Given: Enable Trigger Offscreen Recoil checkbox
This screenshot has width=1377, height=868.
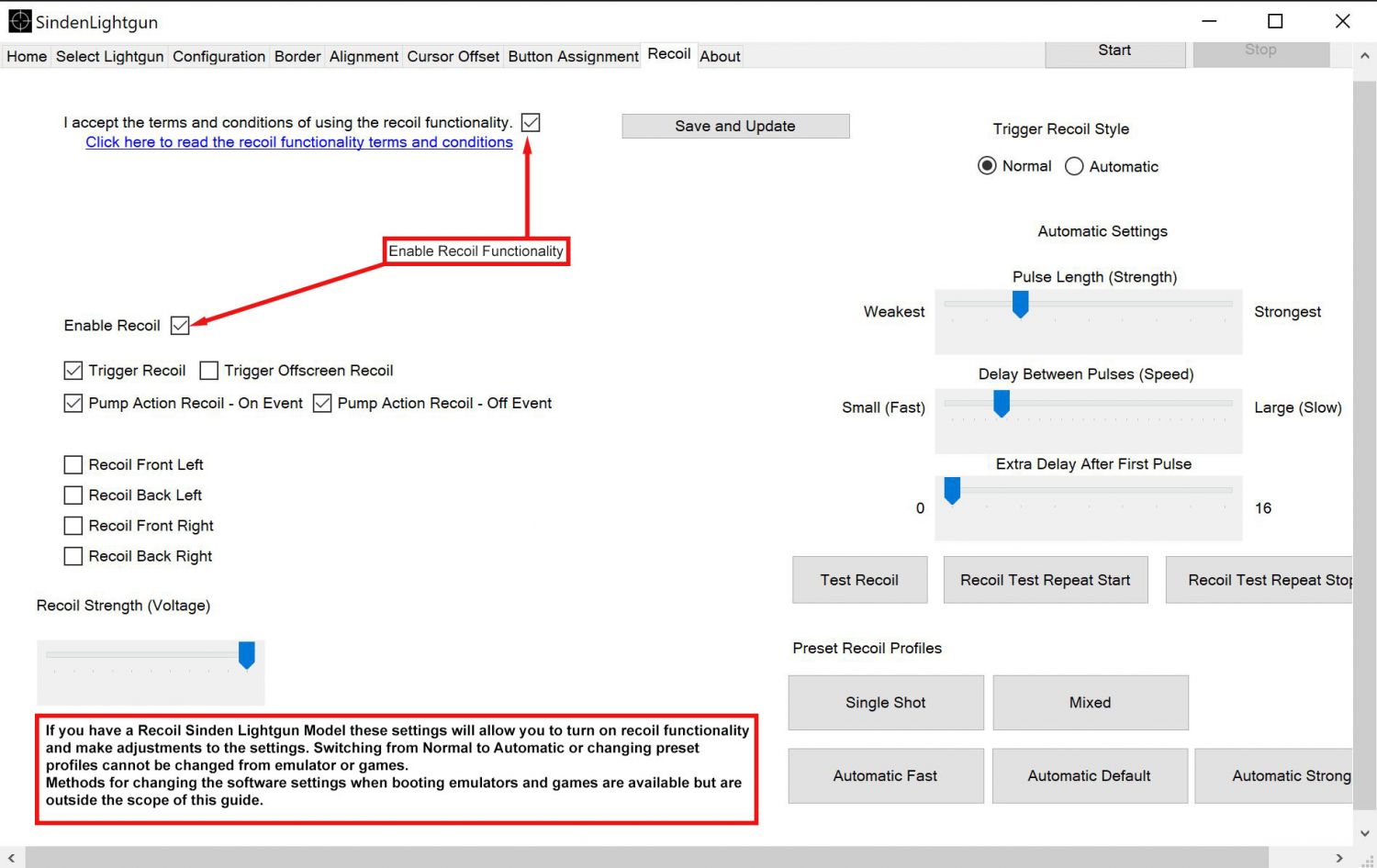Looking at the screenshot, I should [209, 371].
